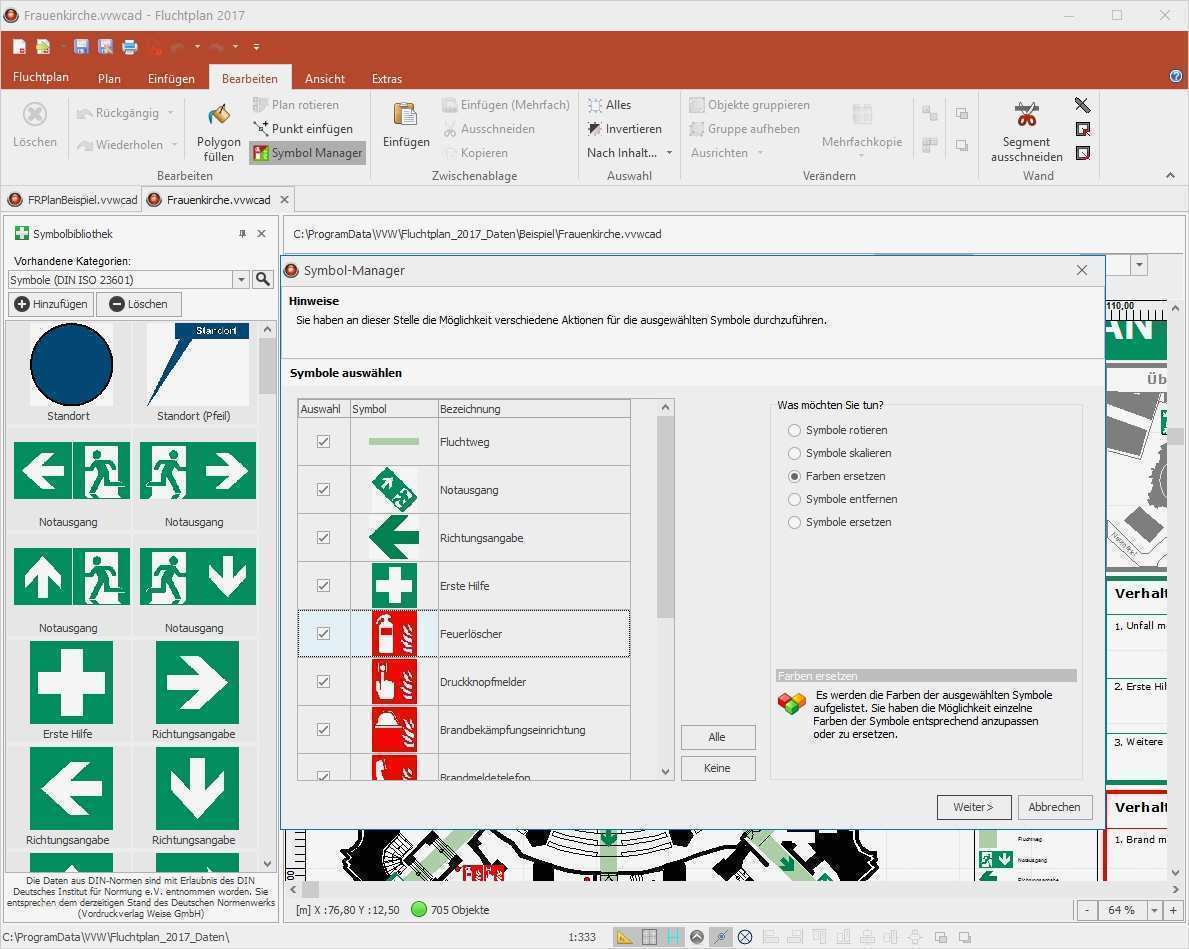This screenshot has width=1189, height=949.
Task: Click the Abbrechen button
Action: [x=1054, y=807]
